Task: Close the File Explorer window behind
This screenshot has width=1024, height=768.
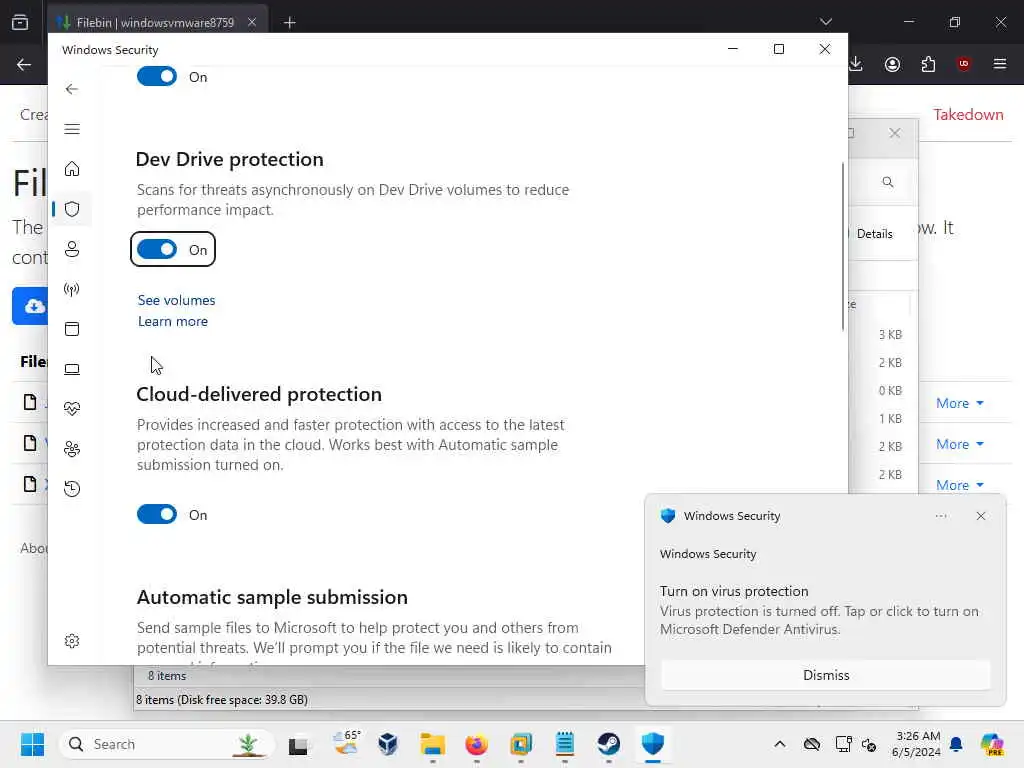Action: click(x=895, y=133)
